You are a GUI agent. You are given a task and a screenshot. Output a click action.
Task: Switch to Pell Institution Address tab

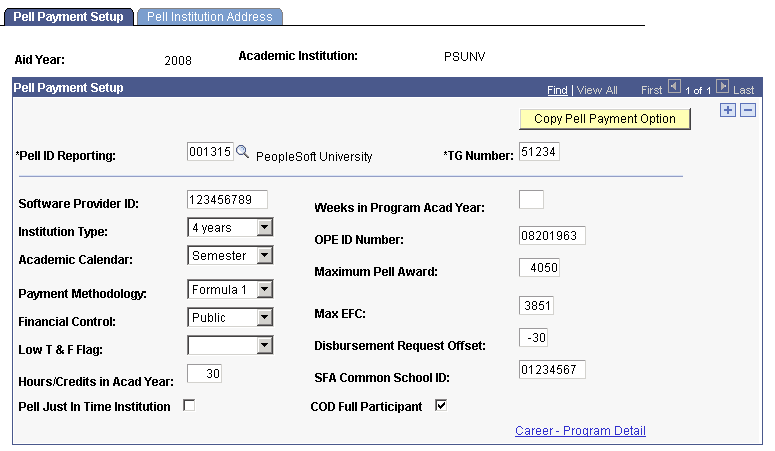(210, 17)
